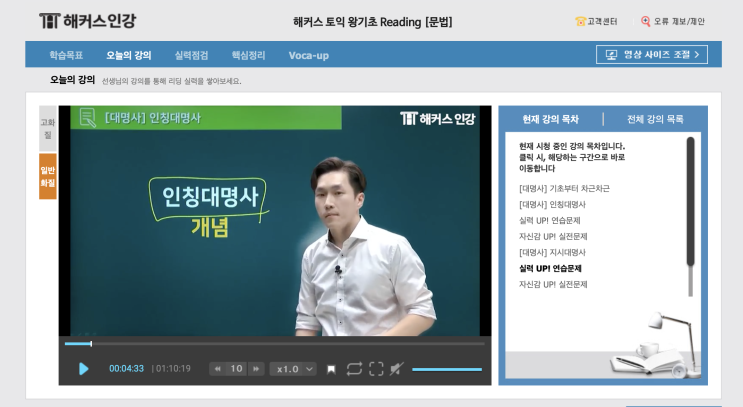Click the lecture index scrollbar thumb
This screenshot has width=743, height=407.
click(690, 201)
